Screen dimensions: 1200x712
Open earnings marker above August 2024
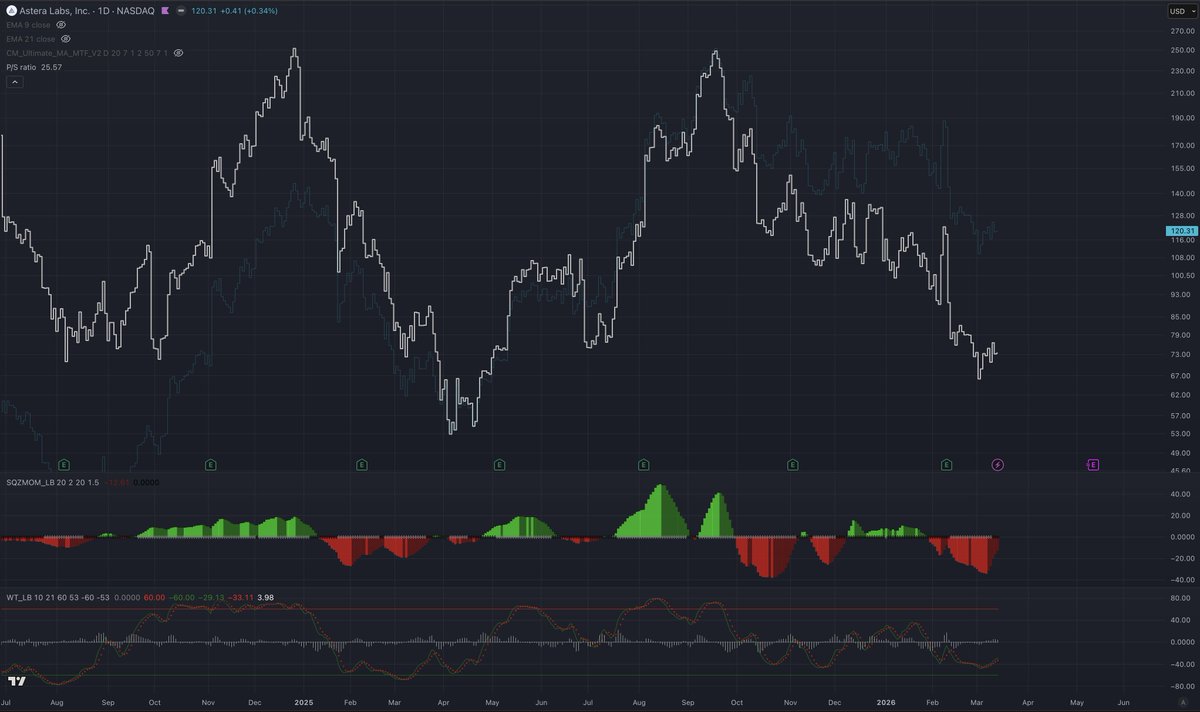pyautogui.click(x=64, y=464)
